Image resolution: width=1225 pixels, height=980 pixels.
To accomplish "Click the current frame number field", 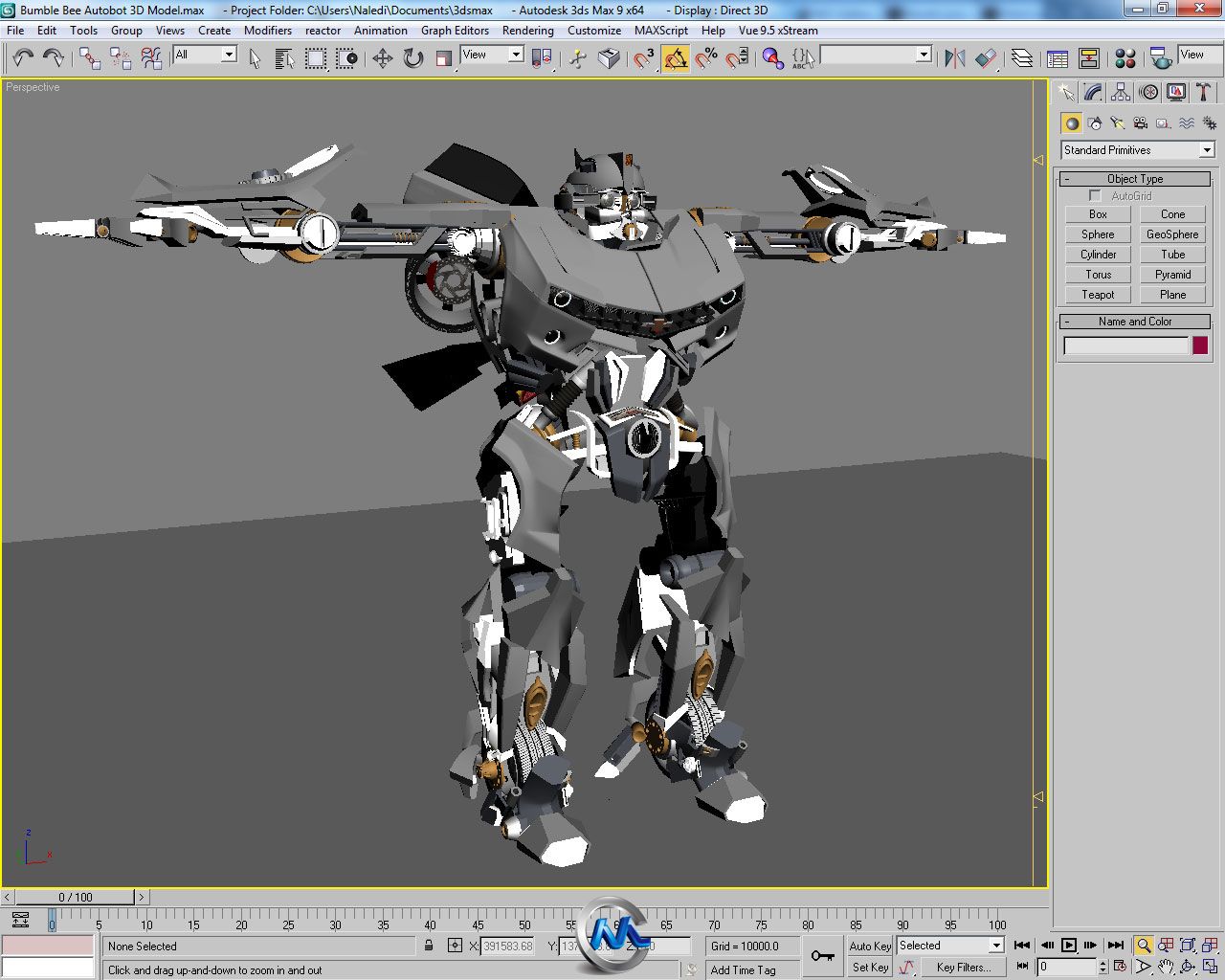I will click(1067, 968).
